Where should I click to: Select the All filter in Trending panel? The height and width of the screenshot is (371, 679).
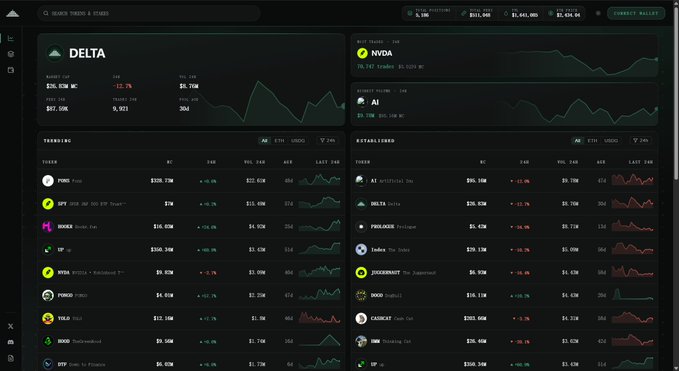tap(264, 141)
